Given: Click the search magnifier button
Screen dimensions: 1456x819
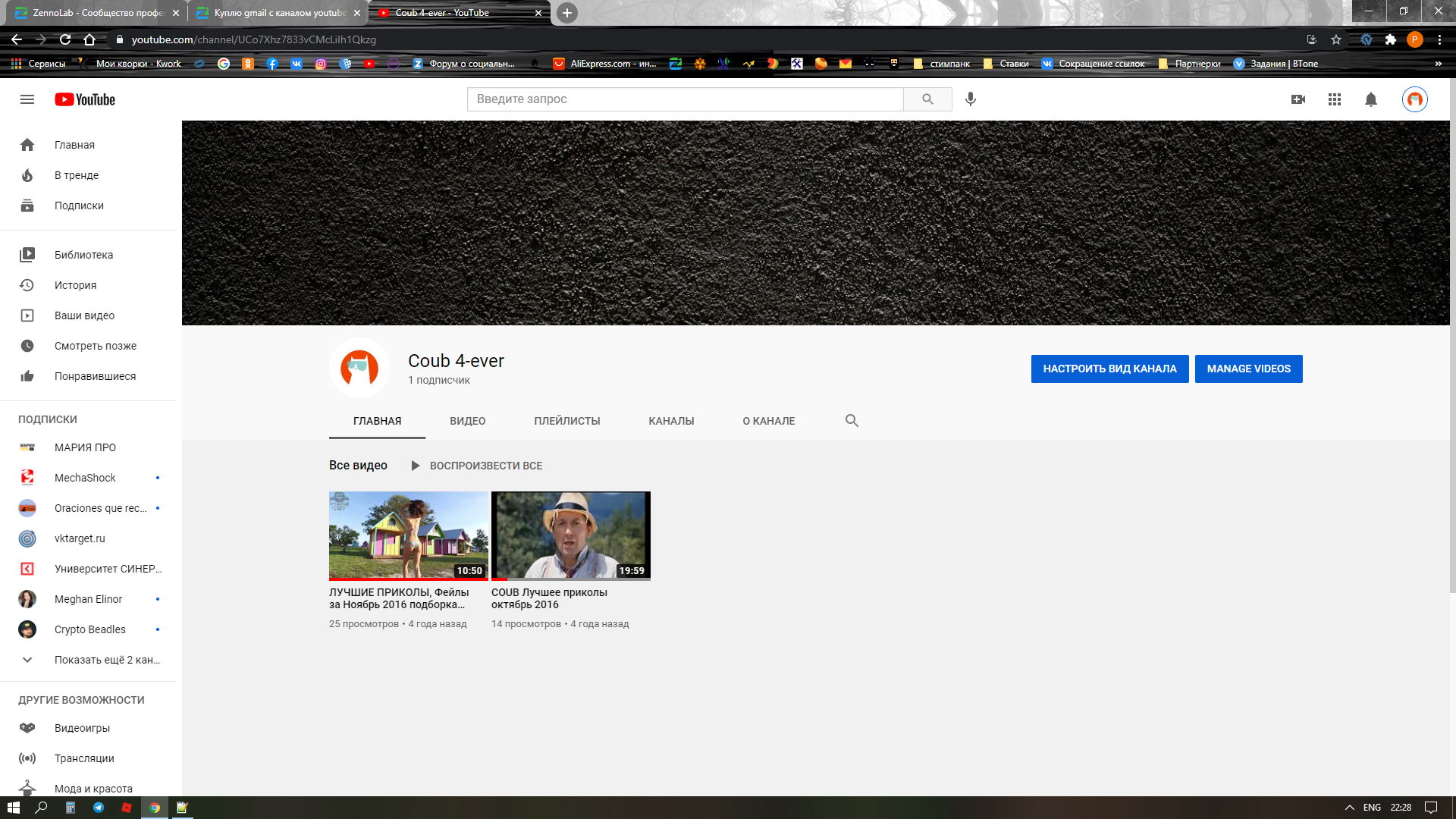Looking at the screenshot, I should 927,99.
